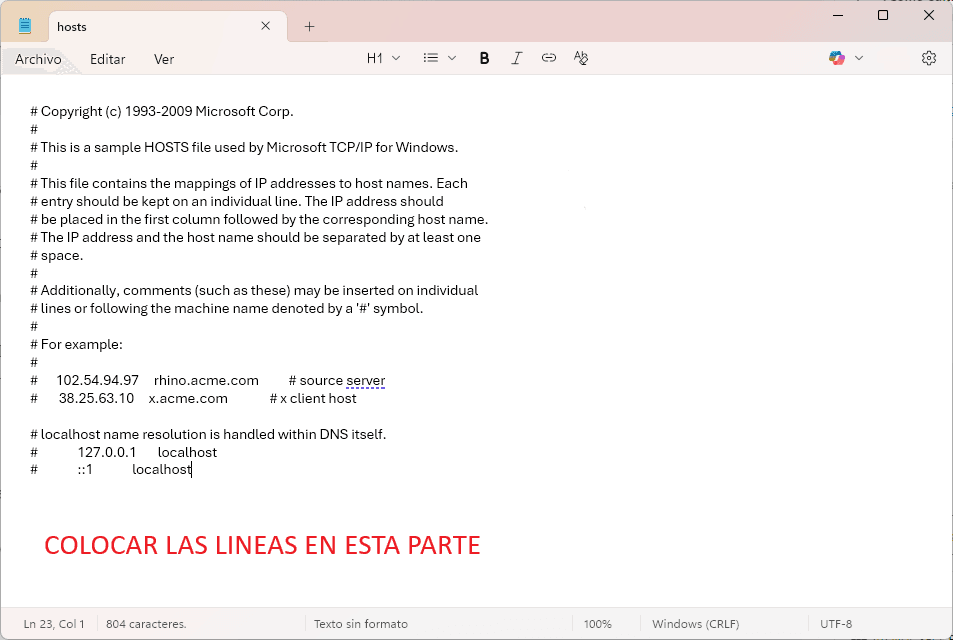The height and width of the screenshot is (640, 953).
Task: Click the Windows (CRLF) line ending indicator
Action: click(x=695, y=624)
